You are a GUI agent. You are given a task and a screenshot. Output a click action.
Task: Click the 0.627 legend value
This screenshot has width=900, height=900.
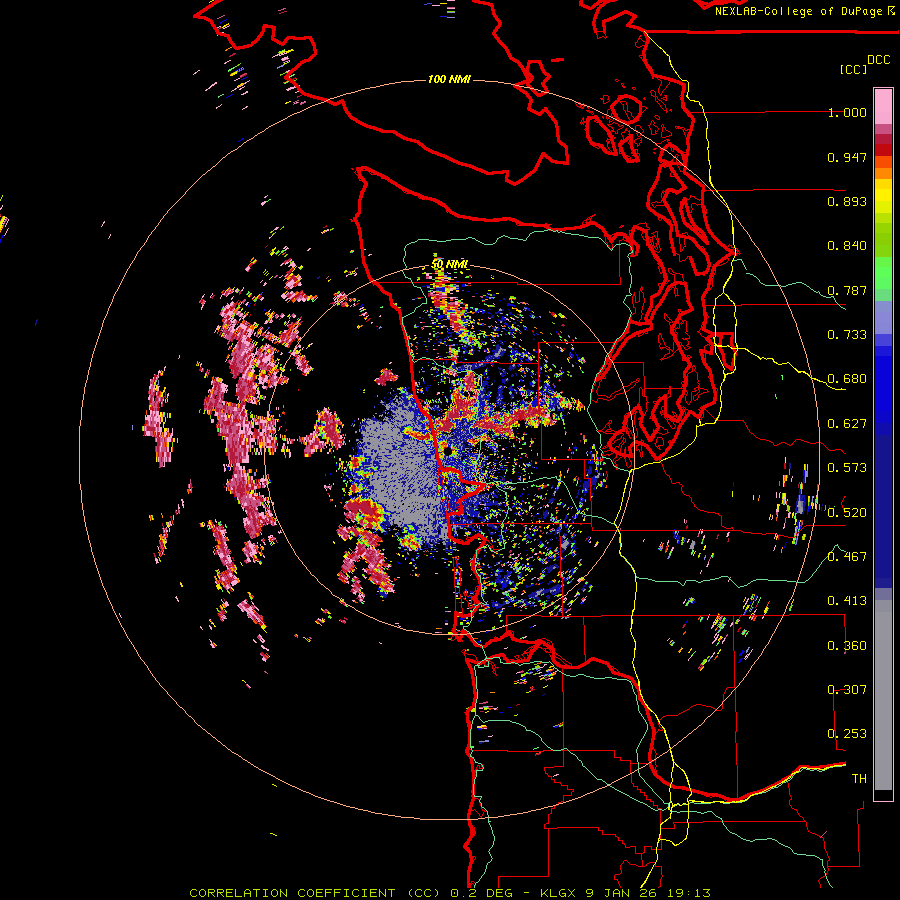[847, 424]
